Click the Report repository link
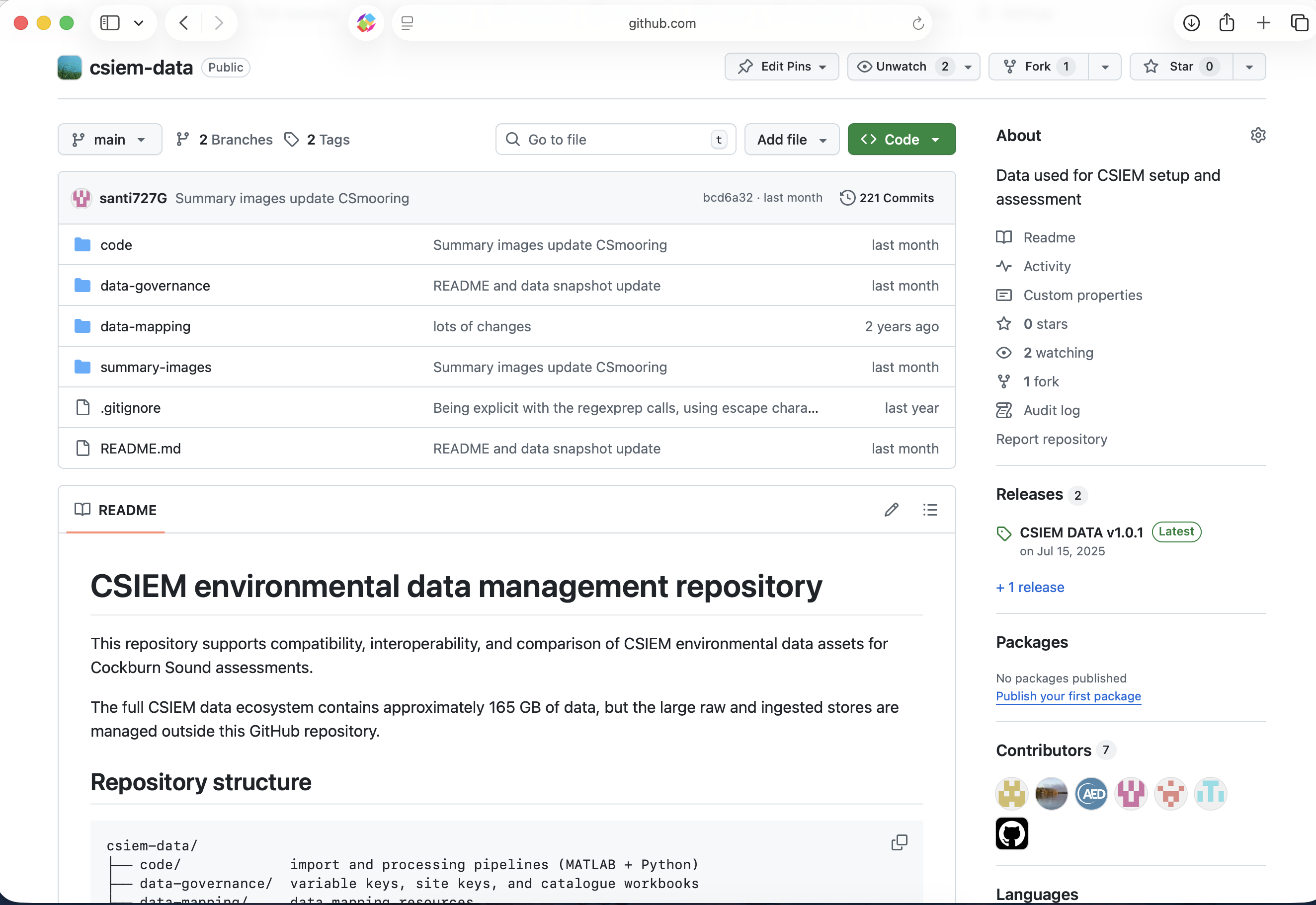The image size is (1316, 905). tap(1051, 438)
